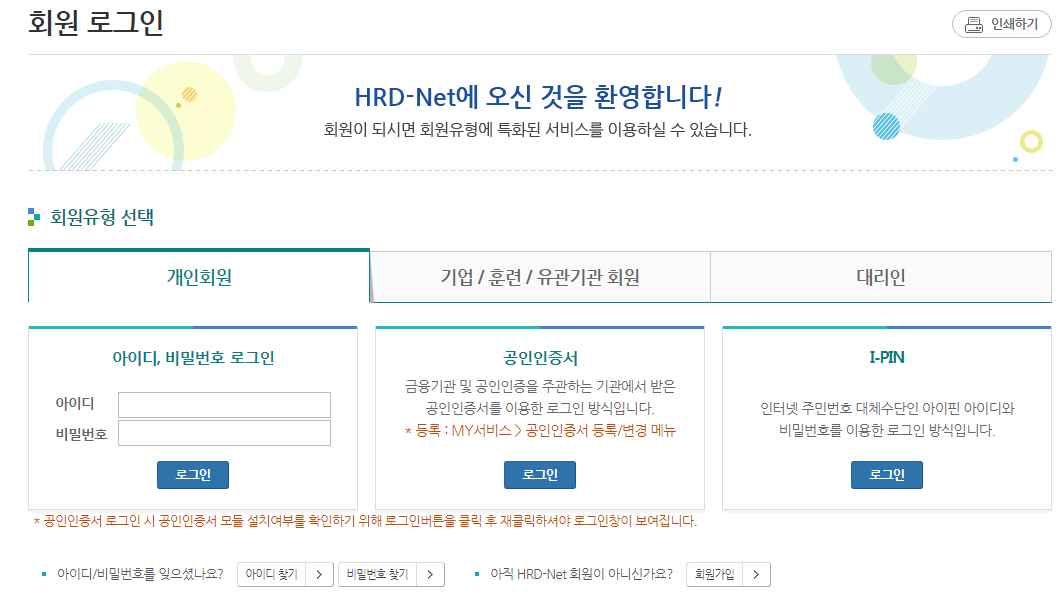Click the 아직 HRD-Net 회원이 아니신가요? text

582,574
